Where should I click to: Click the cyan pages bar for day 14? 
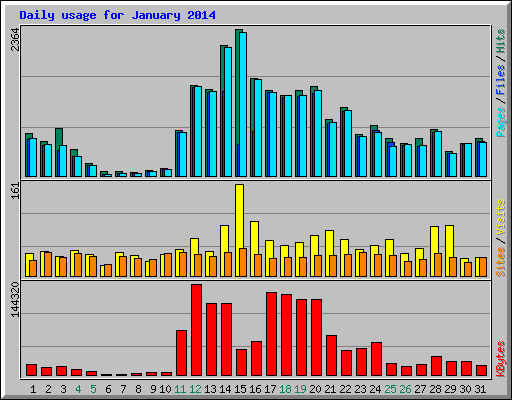(x=228, y=112)
